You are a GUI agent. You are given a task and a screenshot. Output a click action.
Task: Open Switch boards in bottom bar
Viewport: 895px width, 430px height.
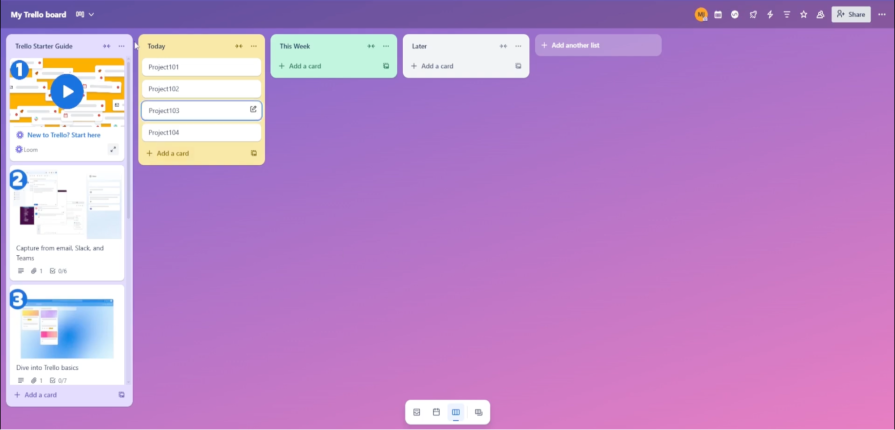click(478, 412)
